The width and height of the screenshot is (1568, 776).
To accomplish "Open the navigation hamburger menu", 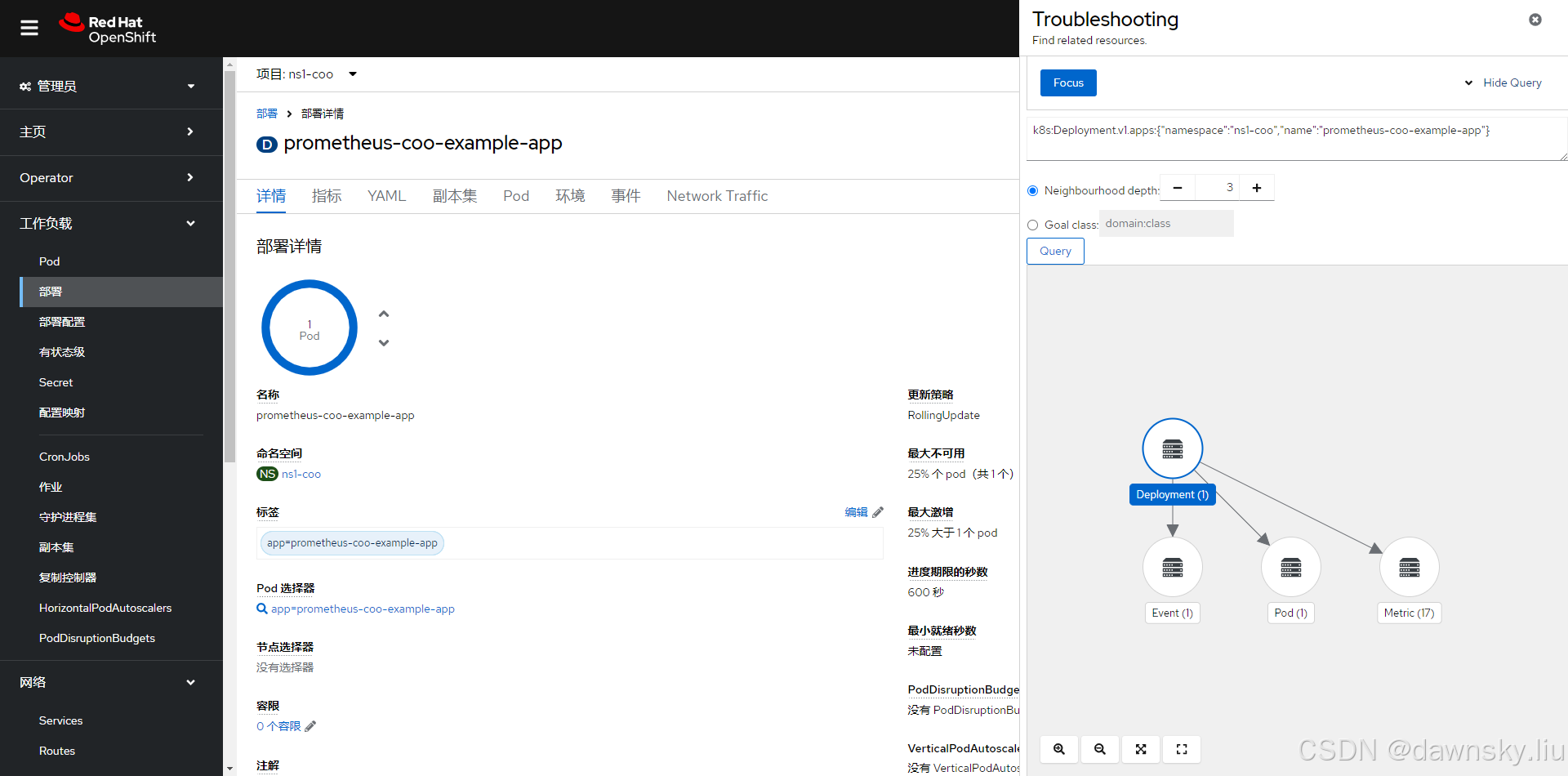I will click(x=29, y=27).
